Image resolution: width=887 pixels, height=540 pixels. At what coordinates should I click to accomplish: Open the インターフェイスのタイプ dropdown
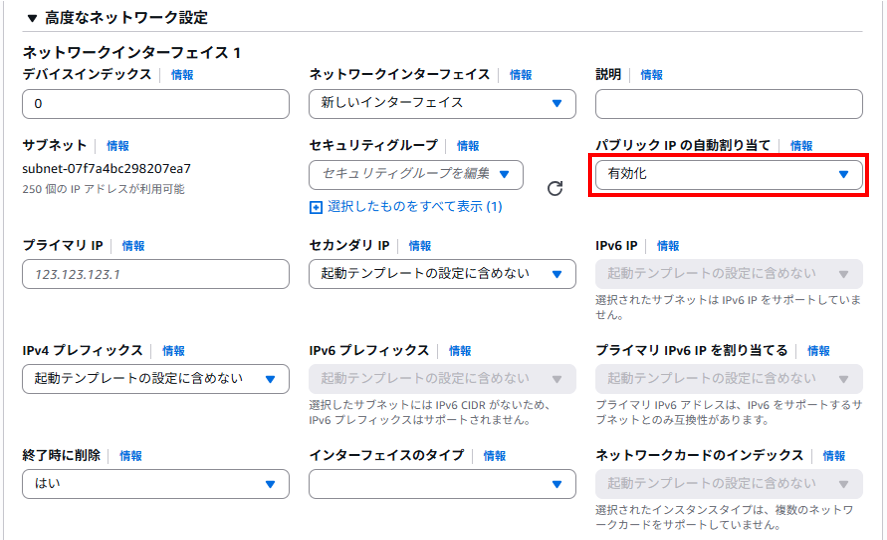point(442,484)
